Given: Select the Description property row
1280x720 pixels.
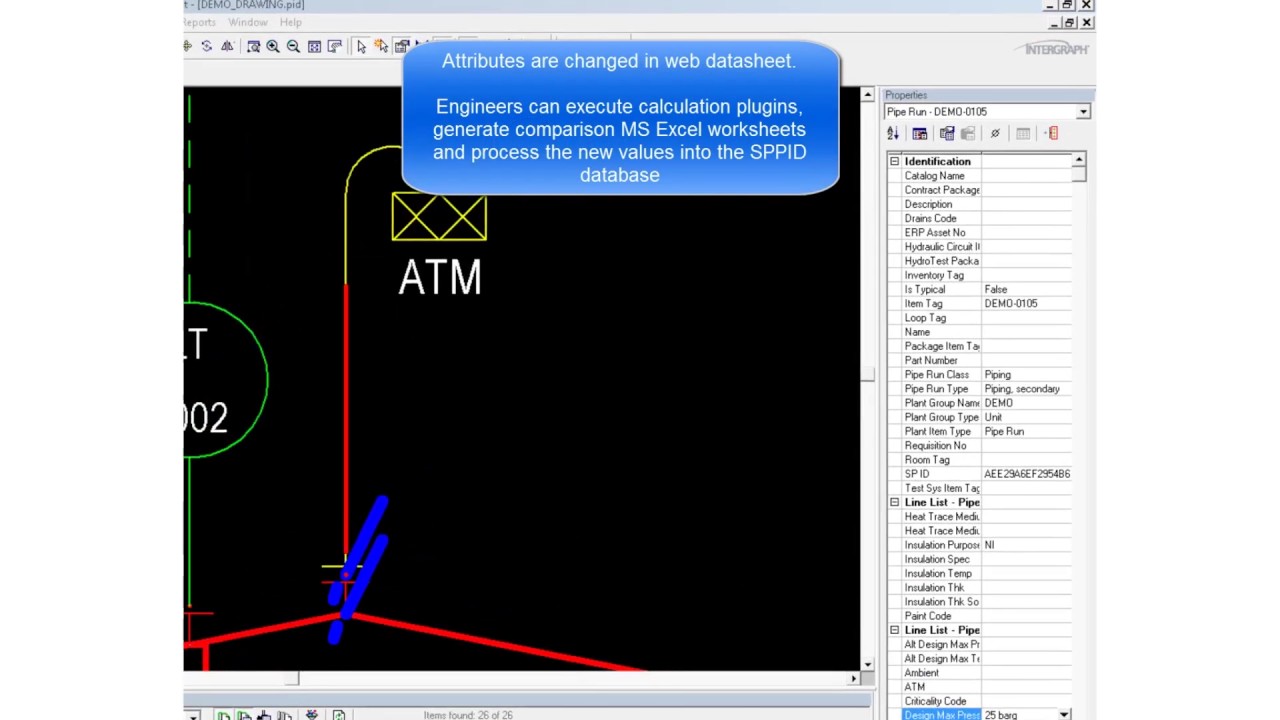Looking at the screenshot, I should click(979, 204).
